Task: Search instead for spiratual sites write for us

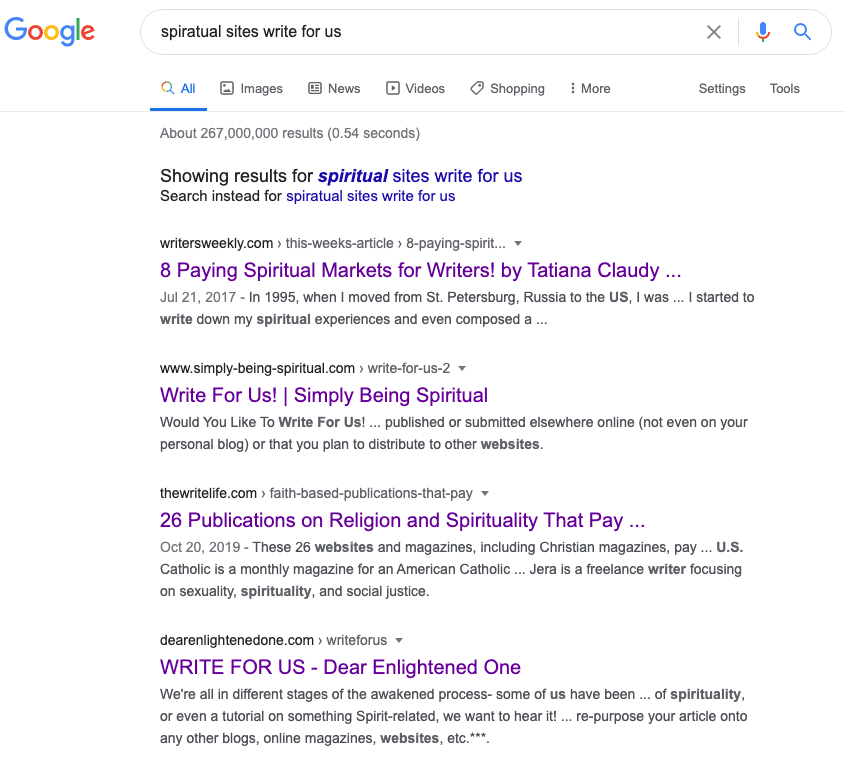Action: point(370,196)
